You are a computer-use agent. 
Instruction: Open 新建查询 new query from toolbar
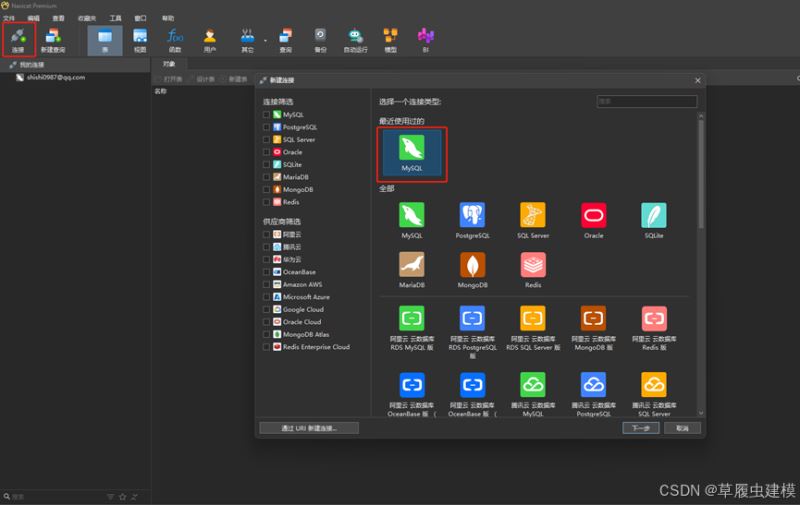point(53,41)
